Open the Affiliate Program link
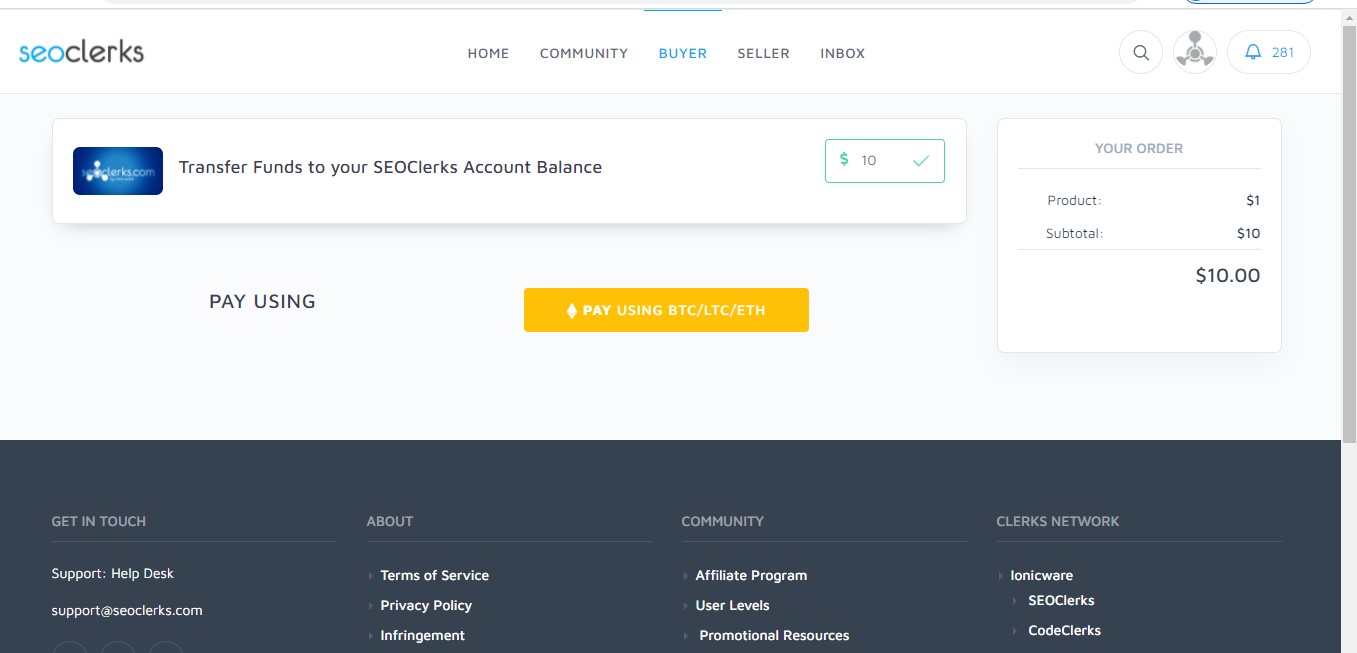Screen dimensions: 1357x653 (751, 575)
